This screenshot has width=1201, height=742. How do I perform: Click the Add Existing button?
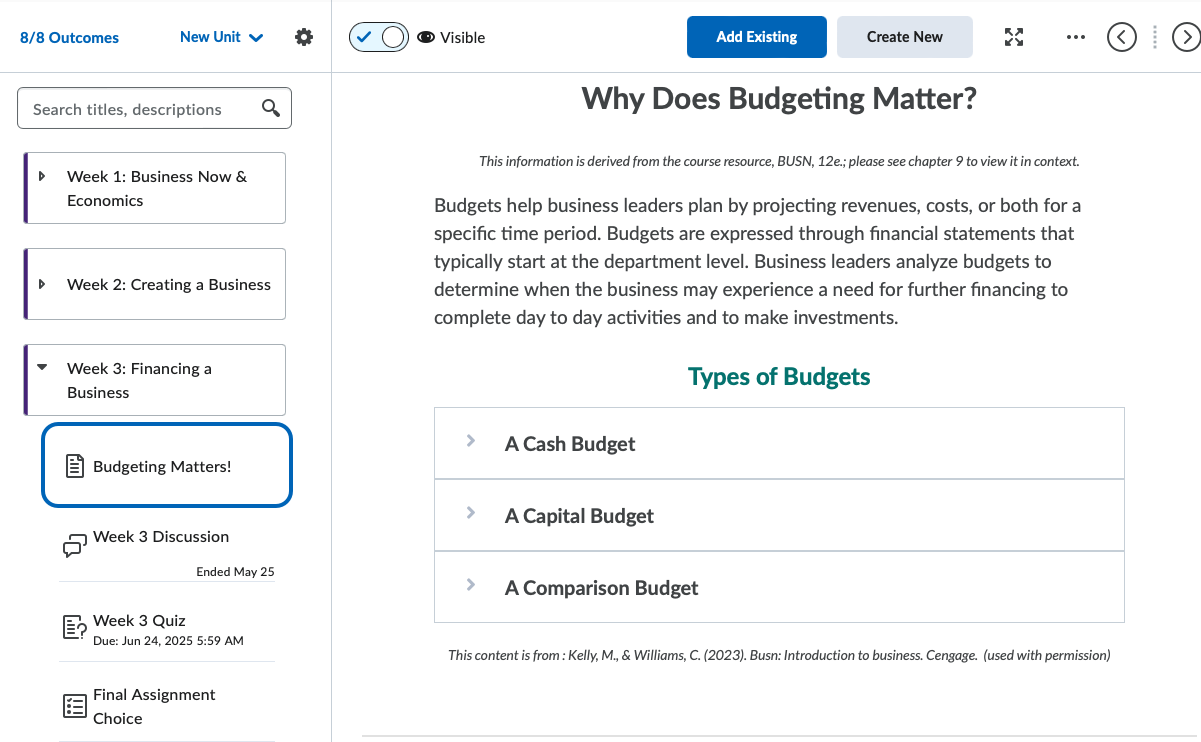tap(756, 37)
